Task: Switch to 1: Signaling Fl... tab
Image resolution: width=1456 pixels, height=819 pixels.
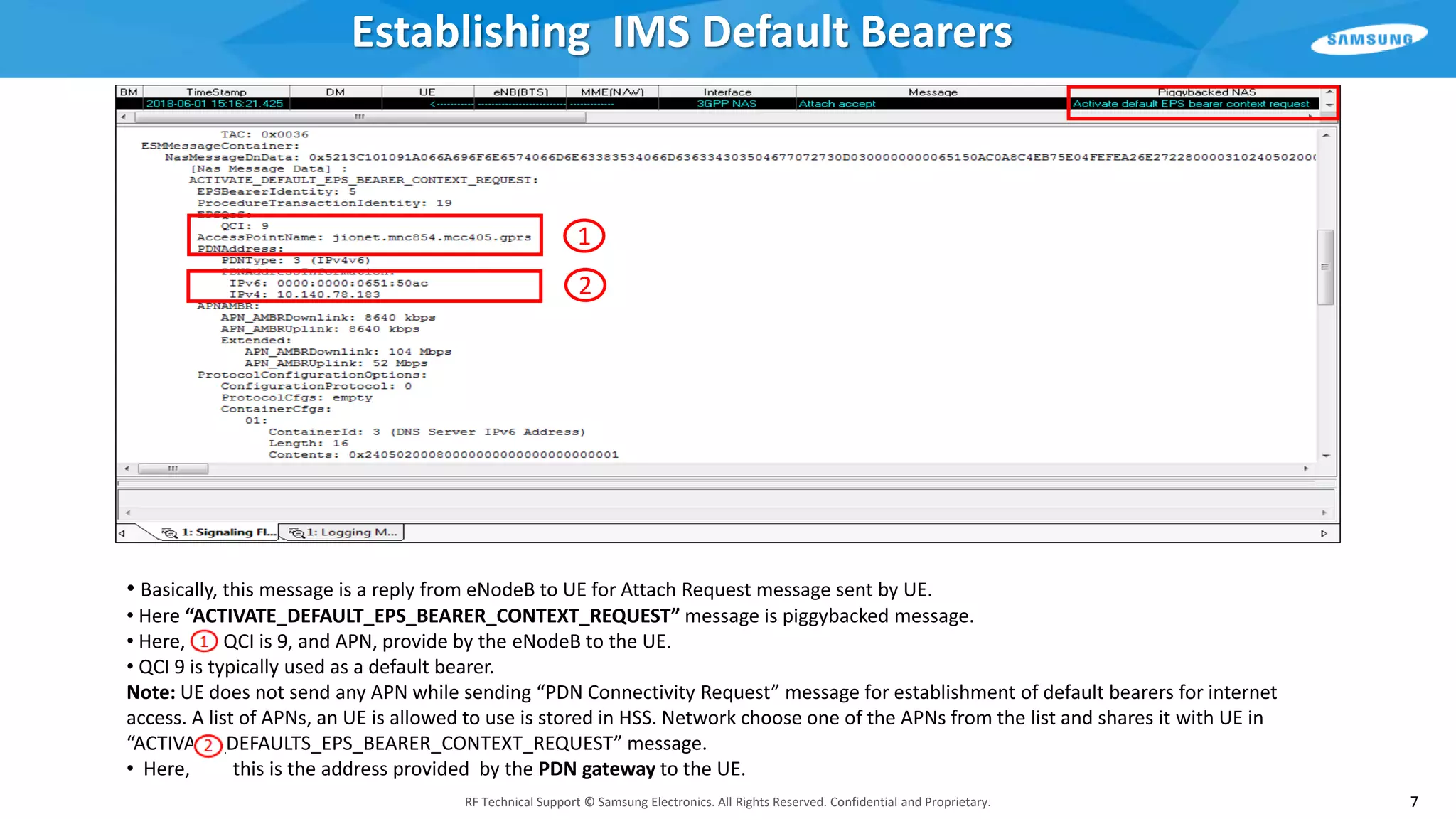Action: [227, 532]
